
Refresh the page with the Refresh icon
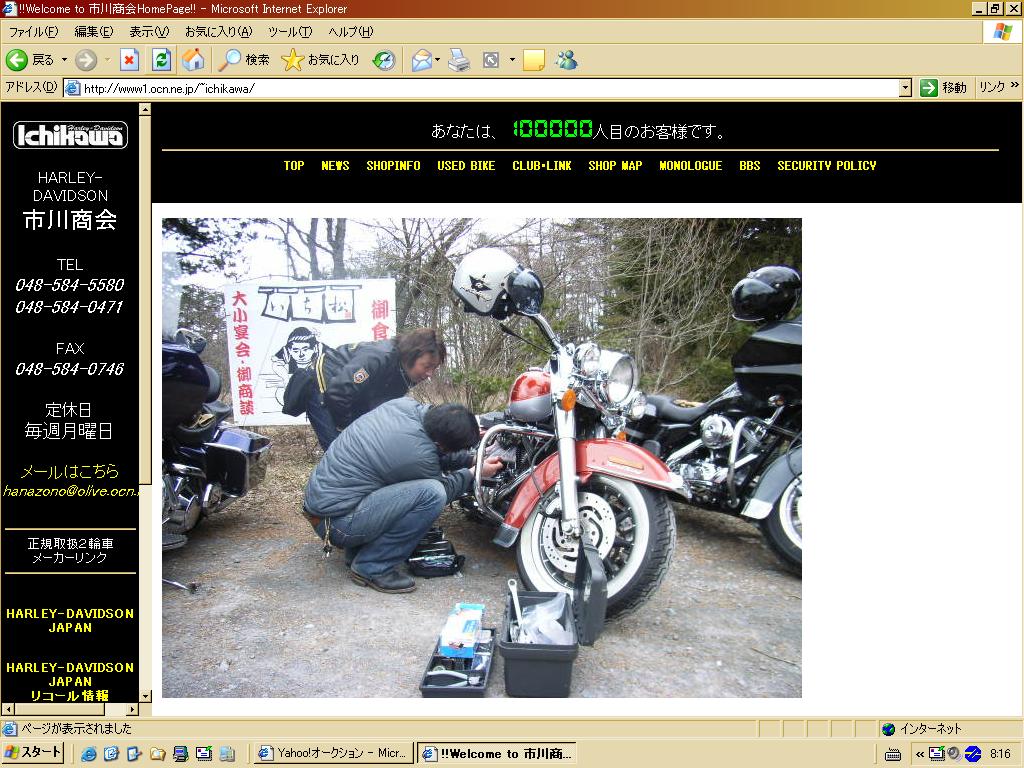point(160,60)
